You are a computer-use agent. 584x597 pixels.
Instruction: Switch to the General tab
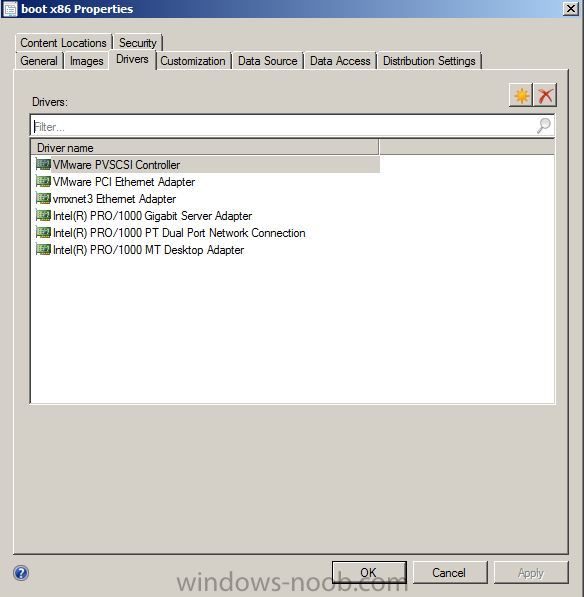[x=39, y=61]
